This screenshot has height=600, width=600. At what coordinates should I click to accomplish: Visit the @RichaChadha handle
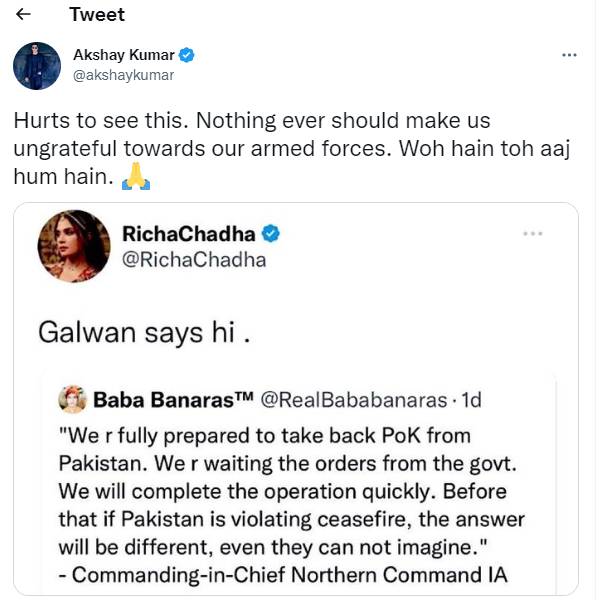click(185, 261)
